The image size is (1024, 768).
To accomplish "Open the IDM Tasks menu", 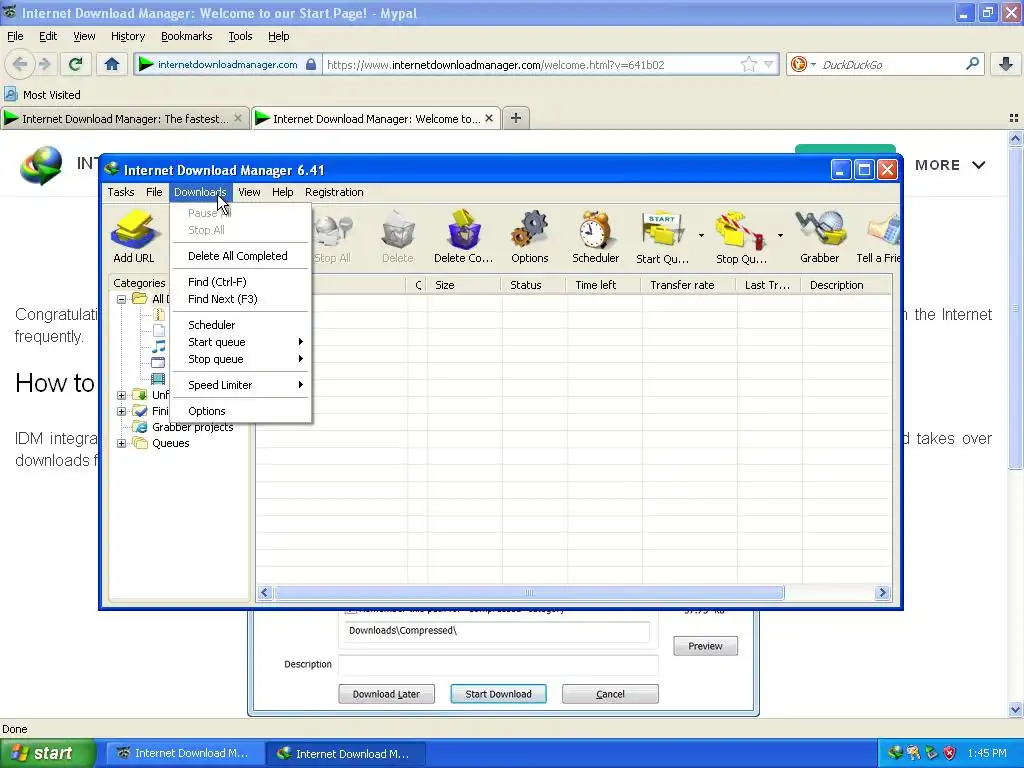I will (121, 192).
